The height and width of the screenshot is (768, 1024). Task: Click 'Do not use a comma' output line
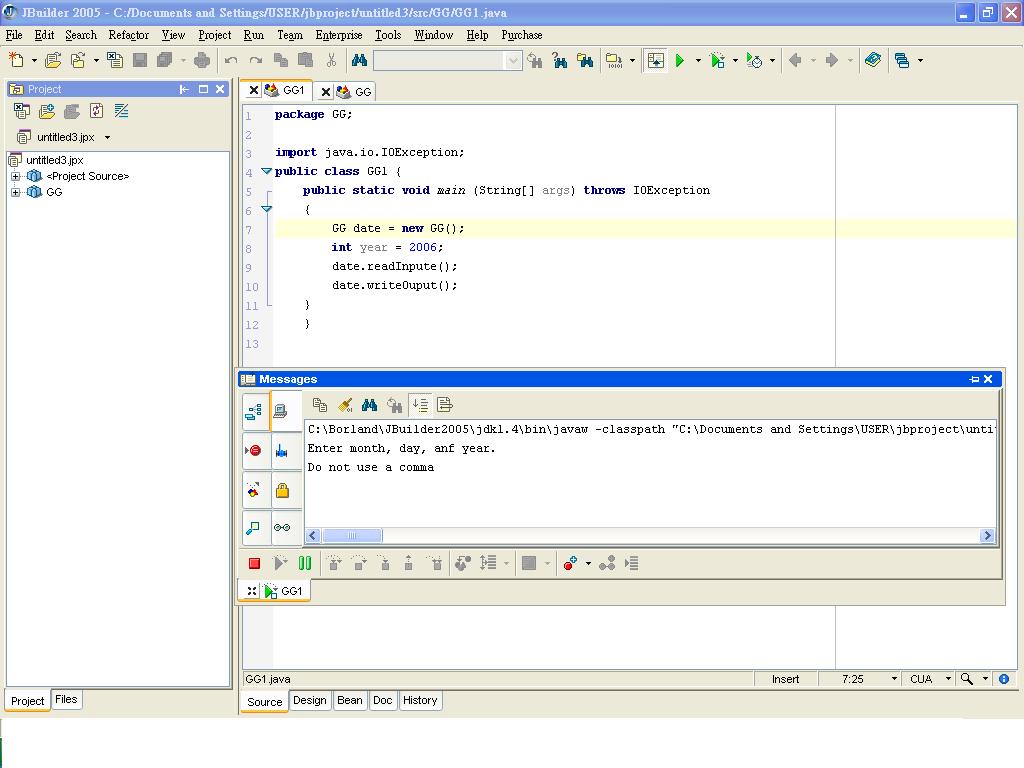click(x=370, y=468)
